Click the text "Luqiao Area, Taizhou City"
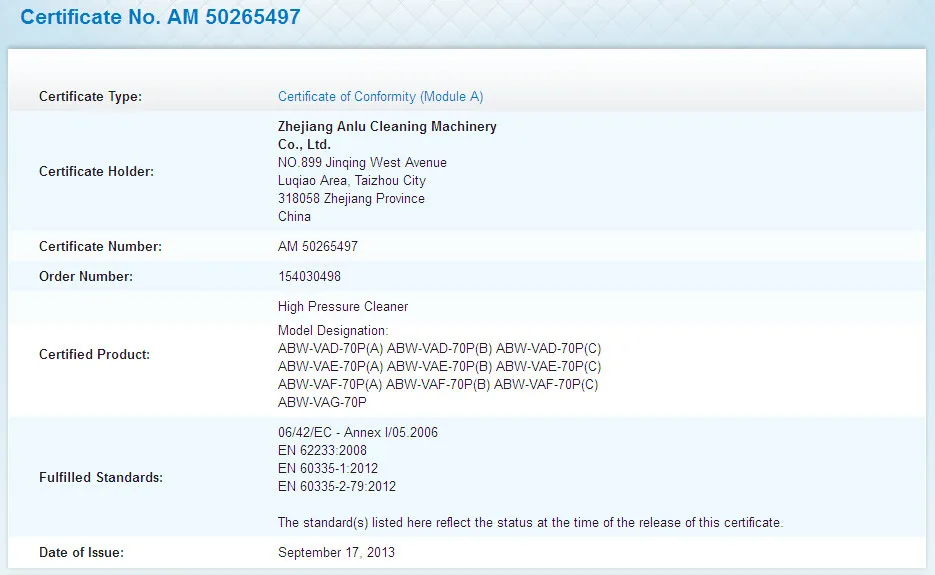The width and height of the screenshot is (935, 575). coord(352,181)
